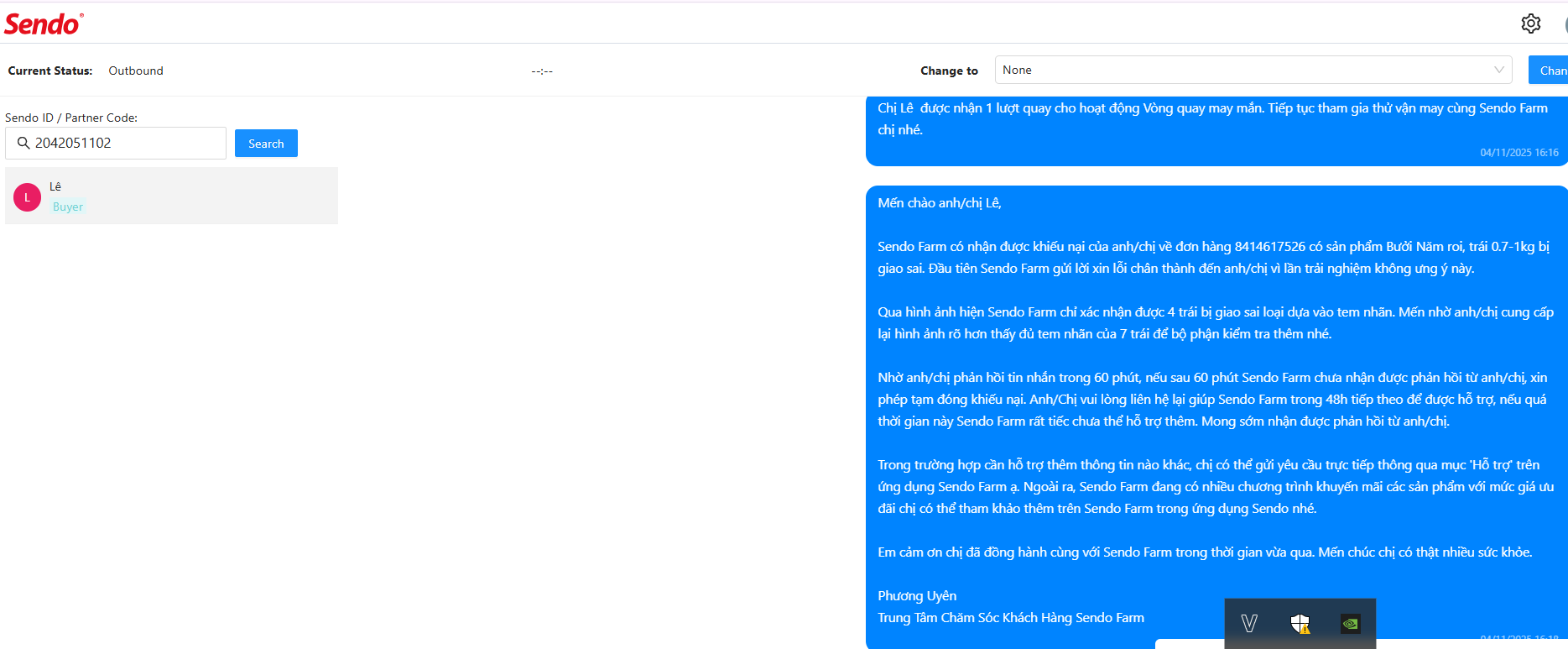Click the 04/11/2025 16:16 timestamp
This screenshot has height=649, width=1568.
(1519, 153)
